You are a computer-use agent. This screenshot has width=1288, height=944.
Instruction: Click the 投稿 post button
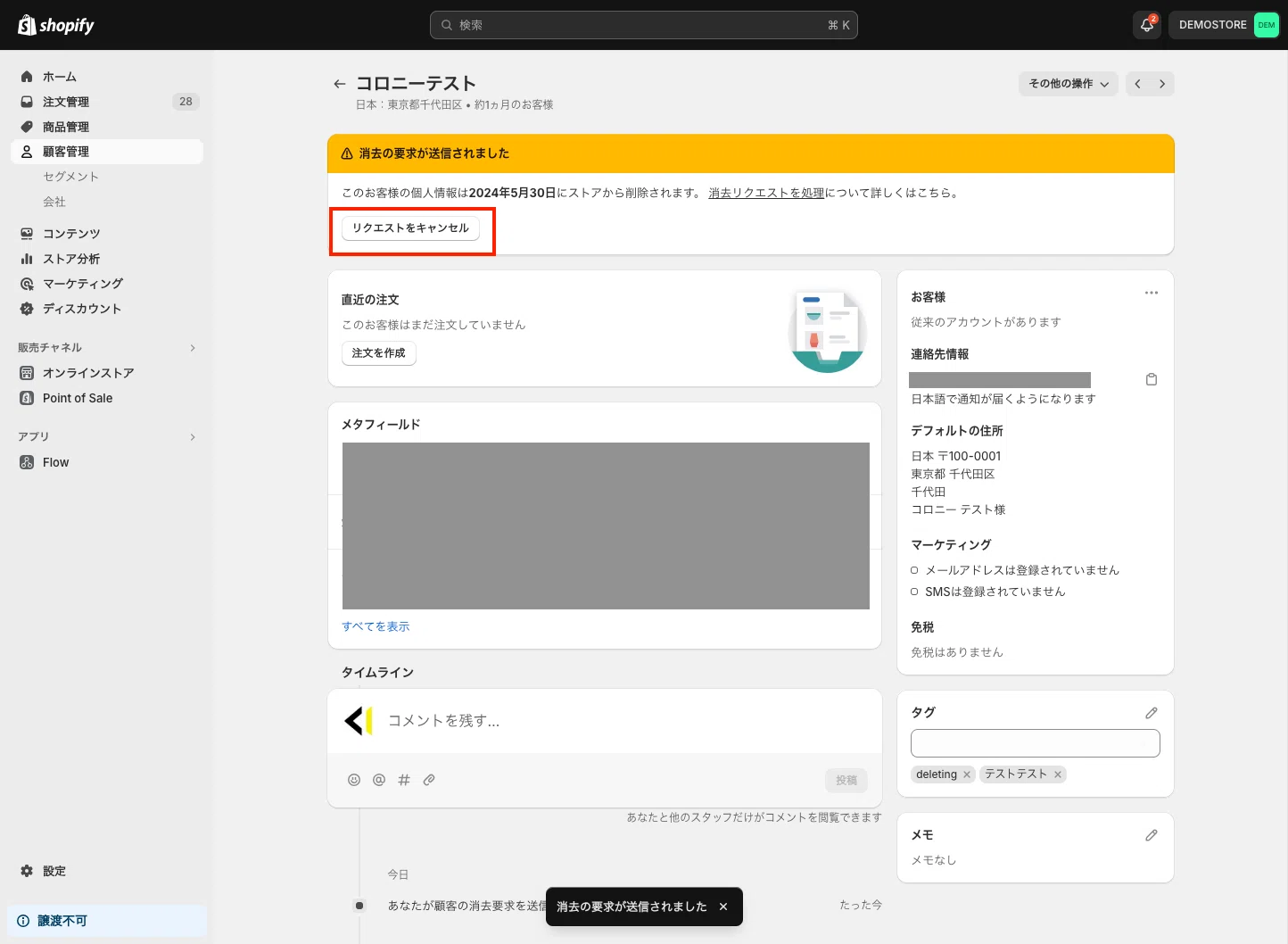pos(846,781)
